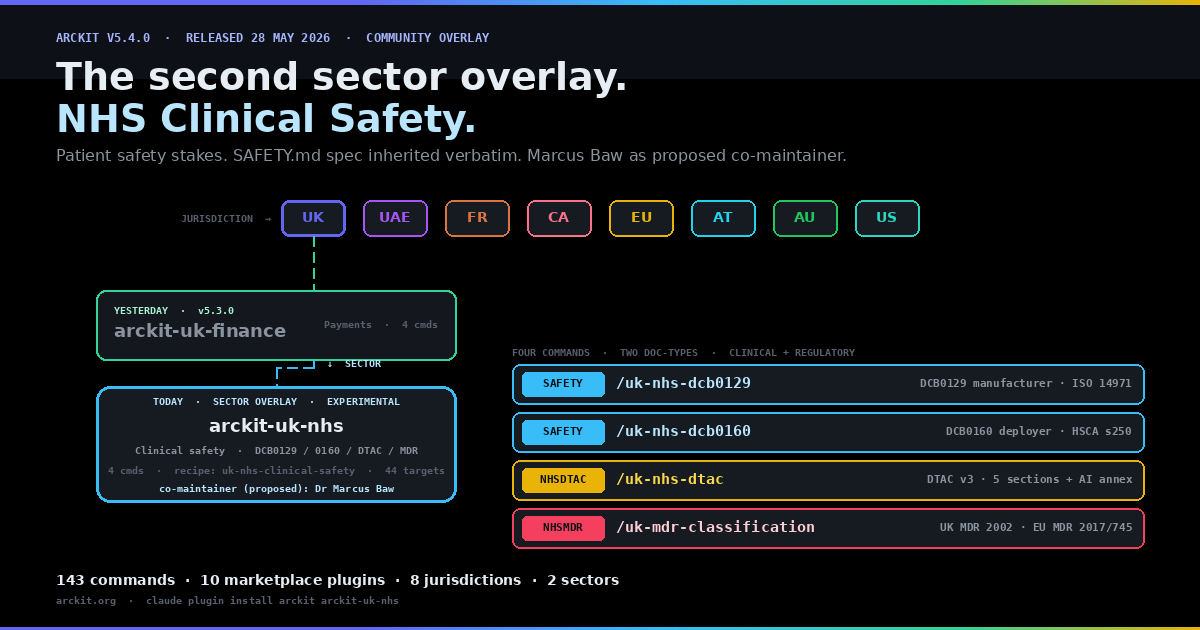Image resolution: width=1200 pixels, height=630 pixels.
Task: Select the UK jurisdiction chip
Action: (x=313, y=218)
